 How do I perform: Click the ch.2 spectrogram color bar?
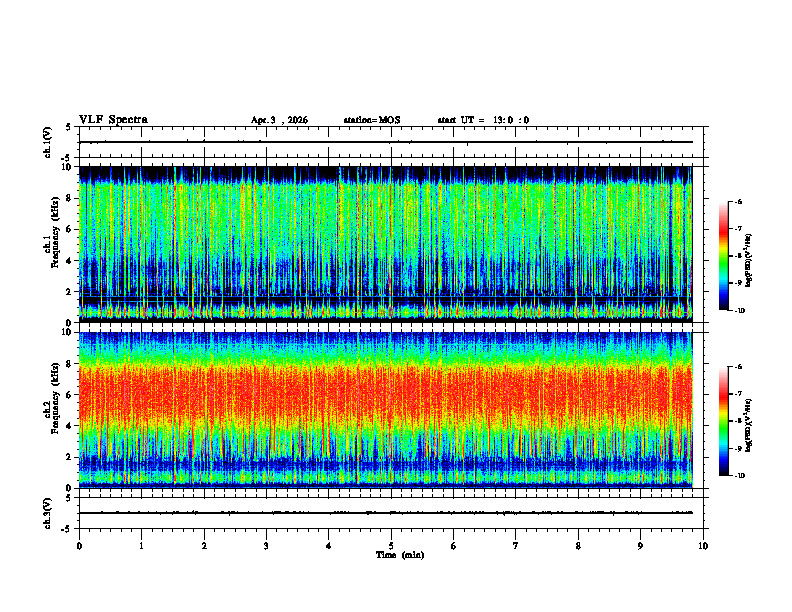723,421
